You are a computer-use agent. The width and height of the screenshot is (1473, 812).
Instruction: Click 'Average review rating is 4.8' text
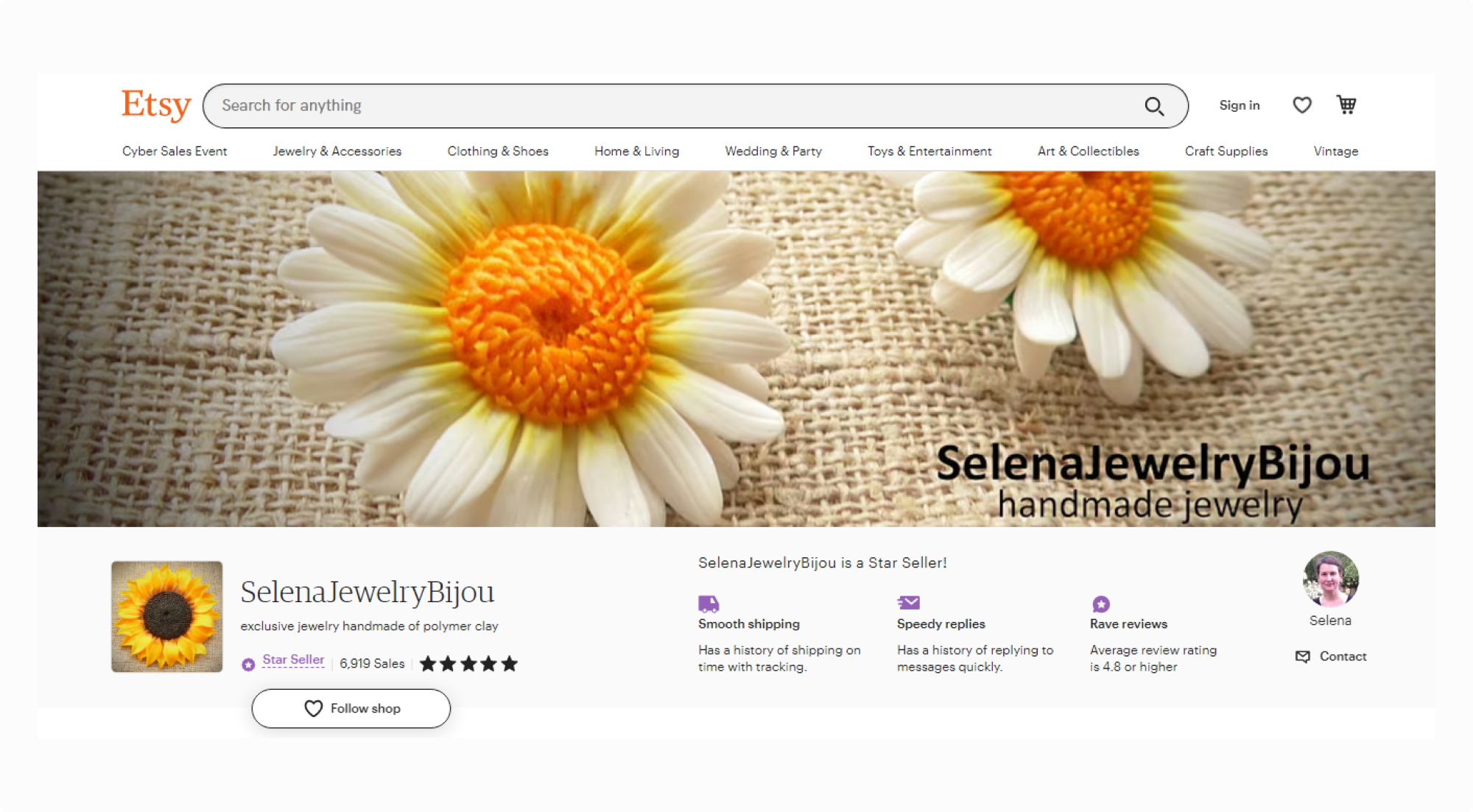(x=1153, y=659)
